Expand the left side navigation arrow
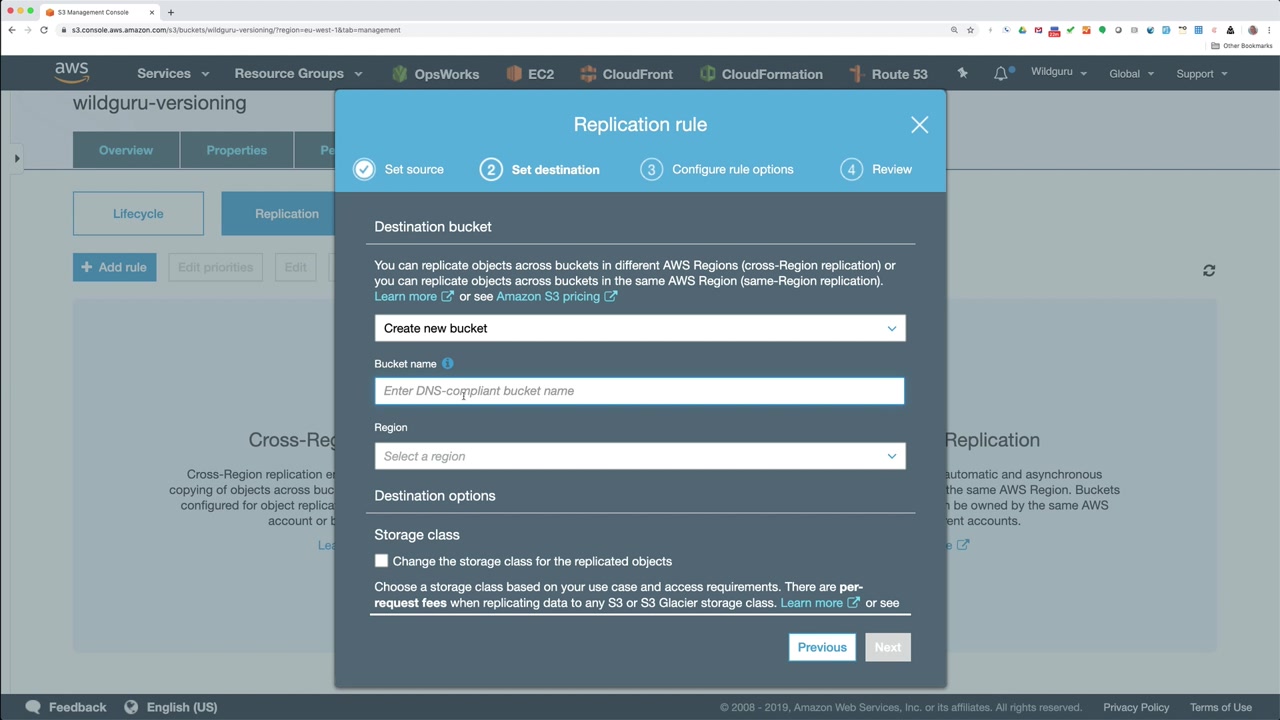 pos(17,158)
